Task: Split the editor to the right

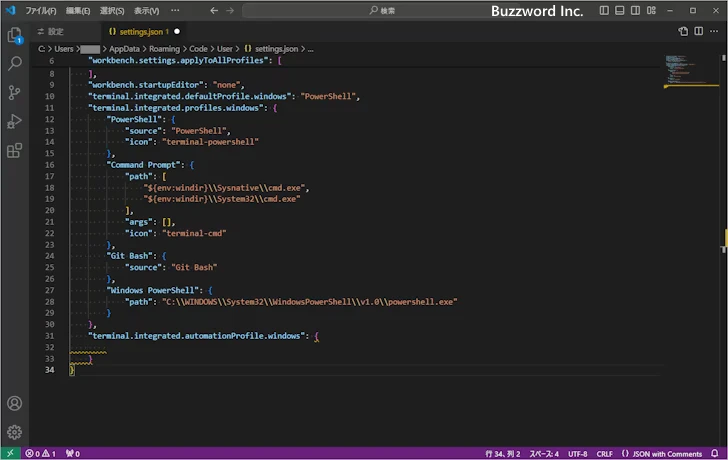Action: click(699, 31)
